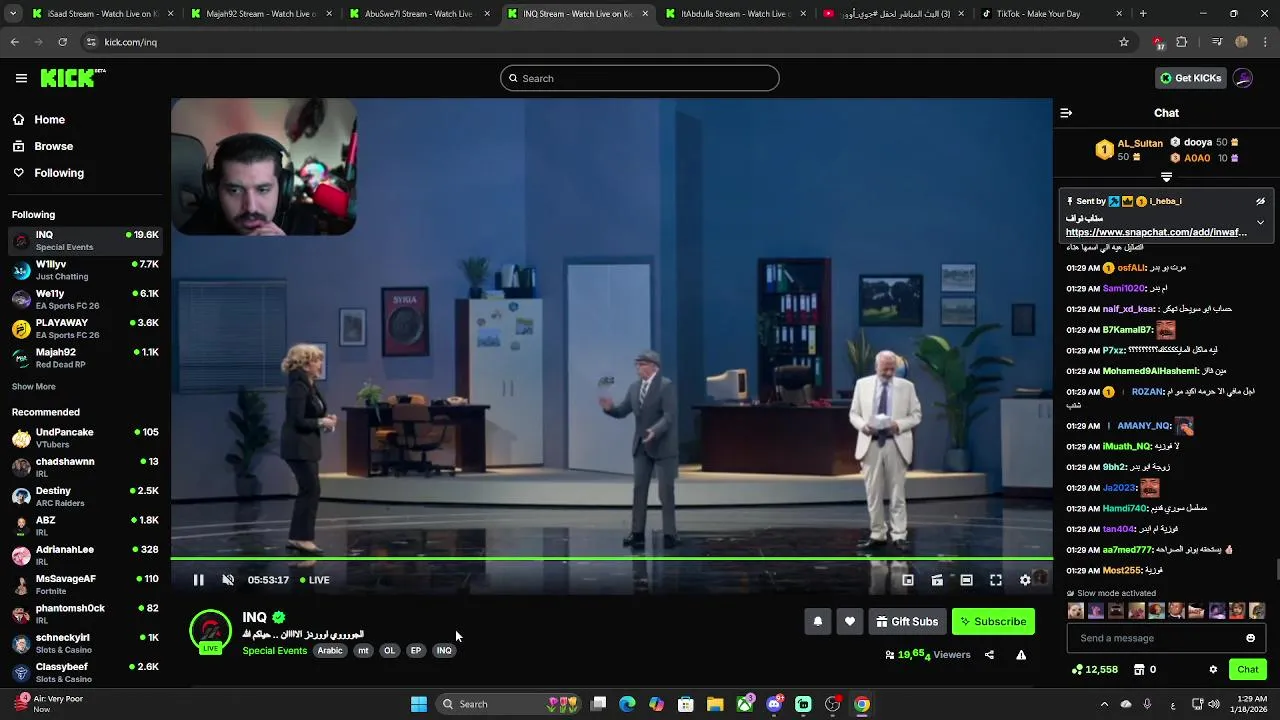This screenshot has height=720, width=1280.
Task: Open the chat shop icon
Action: tap(1139, 670)
